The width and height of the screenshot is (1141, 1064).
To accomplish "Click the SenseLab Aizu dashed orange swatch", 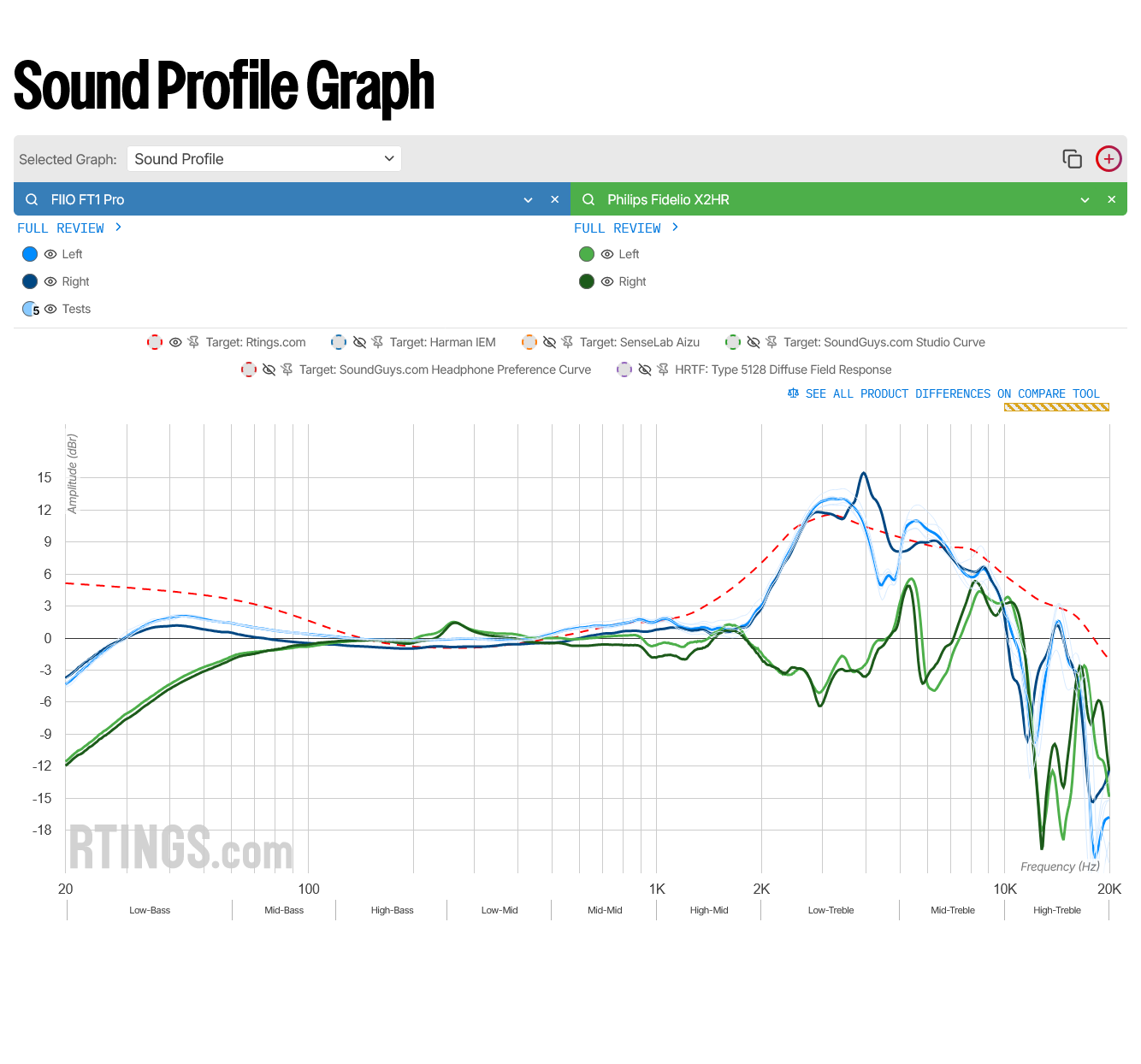I will [x=529, y=342].
